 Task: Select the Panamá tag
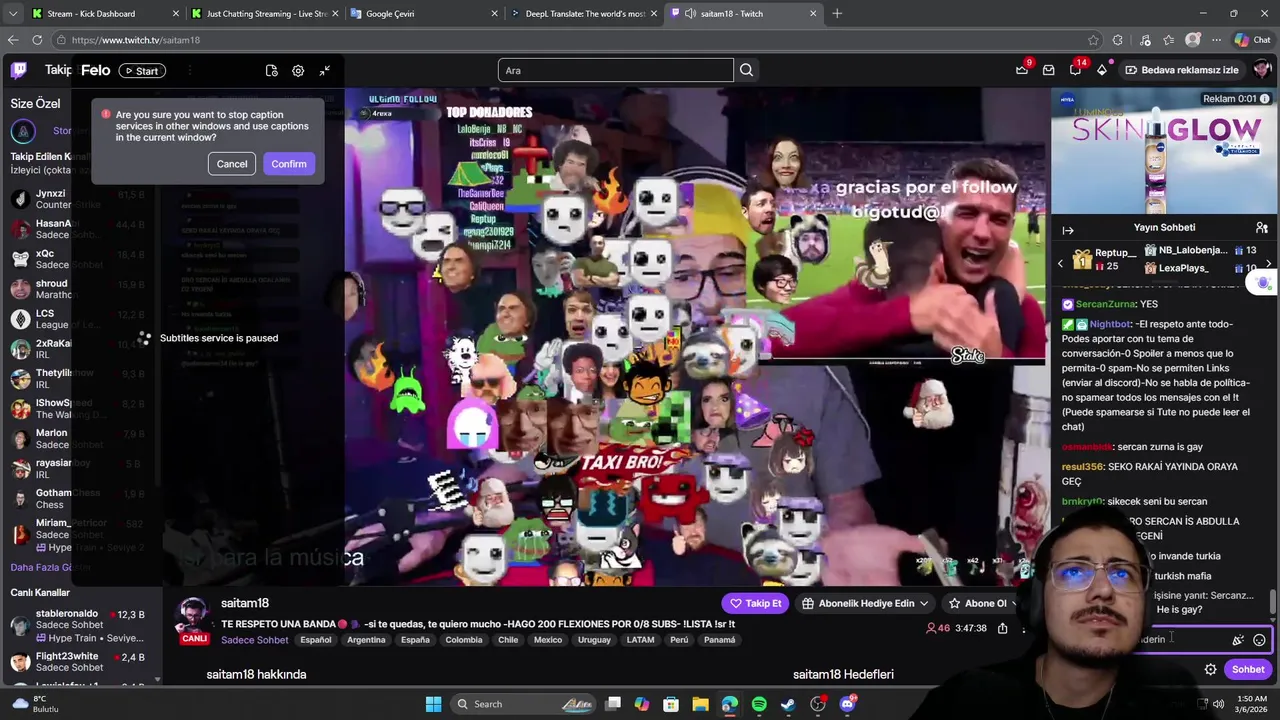pos(719,640)
